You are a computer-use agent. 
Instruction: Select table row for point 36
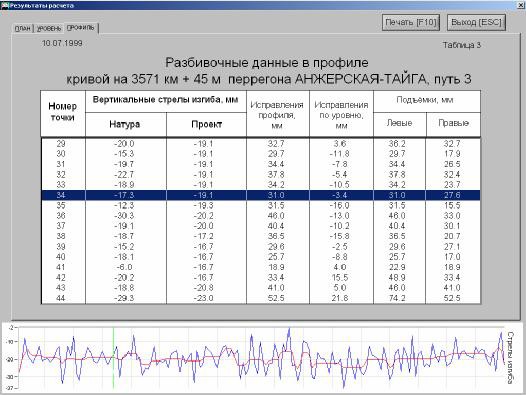[x=261, y=215]
